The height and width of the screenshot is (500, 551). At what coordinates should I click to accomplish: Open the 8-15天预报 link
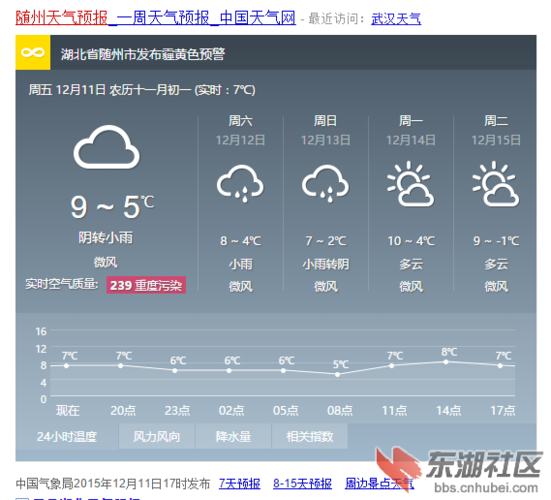pyautogui.click(x=303, y=483)
